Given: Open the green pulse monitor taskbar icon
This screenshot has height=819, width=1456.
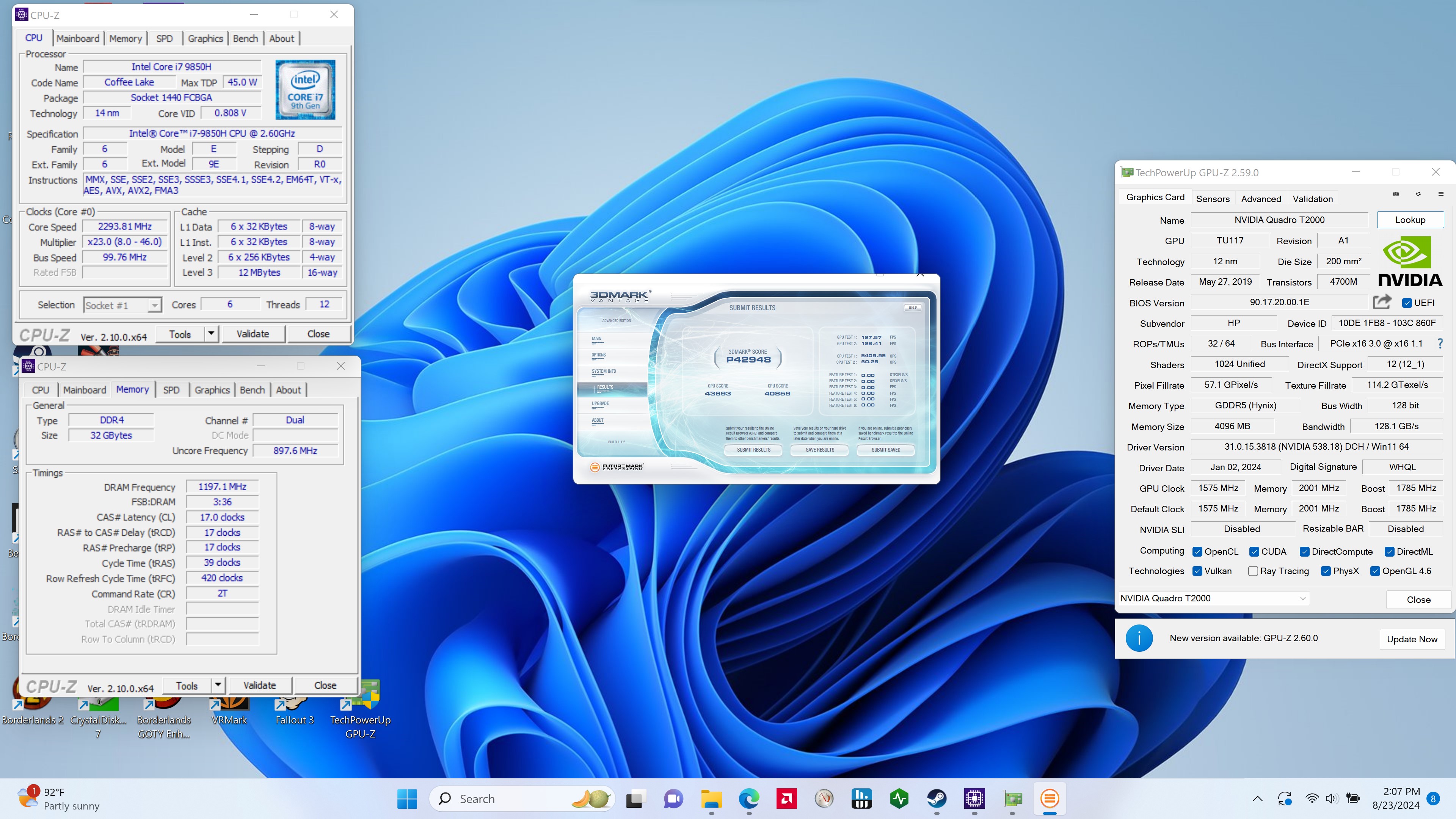Looking at the screenshot, I should pyautogui.click(x=899, y=799).
